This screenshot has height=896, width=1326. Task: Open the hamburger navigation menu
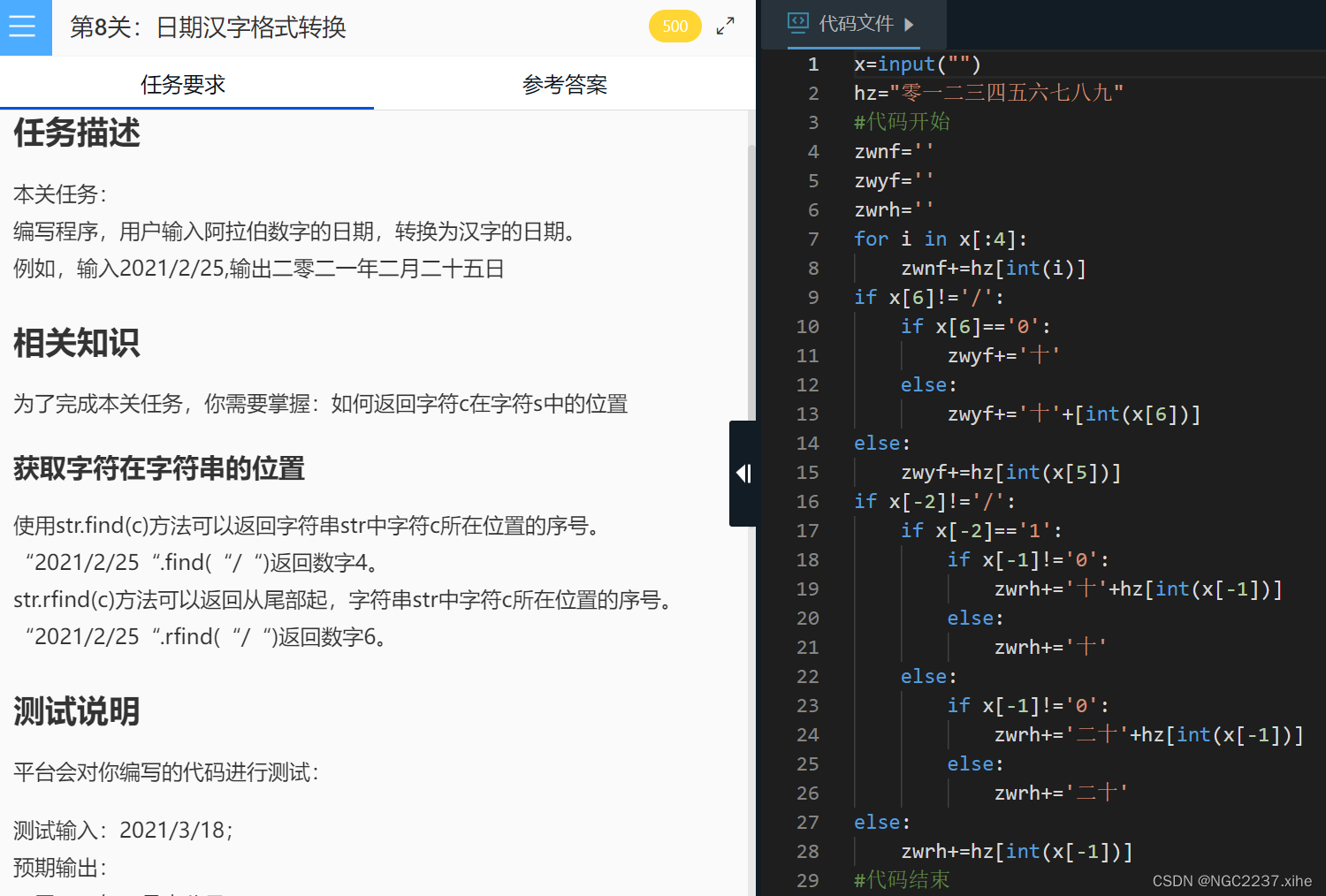coord(24,27)
